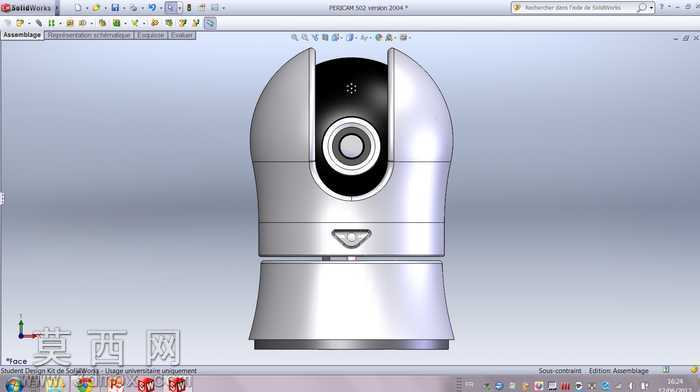Click the New Motion Study icon
700x392 pixels.
[x=155, y=23]
